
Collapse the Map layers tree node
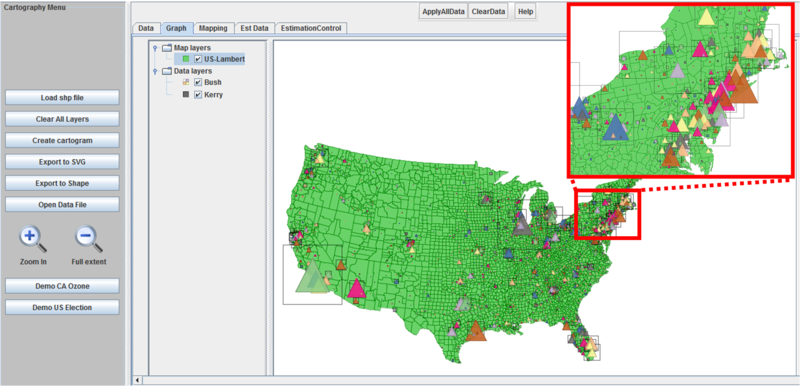click(155, 47)
